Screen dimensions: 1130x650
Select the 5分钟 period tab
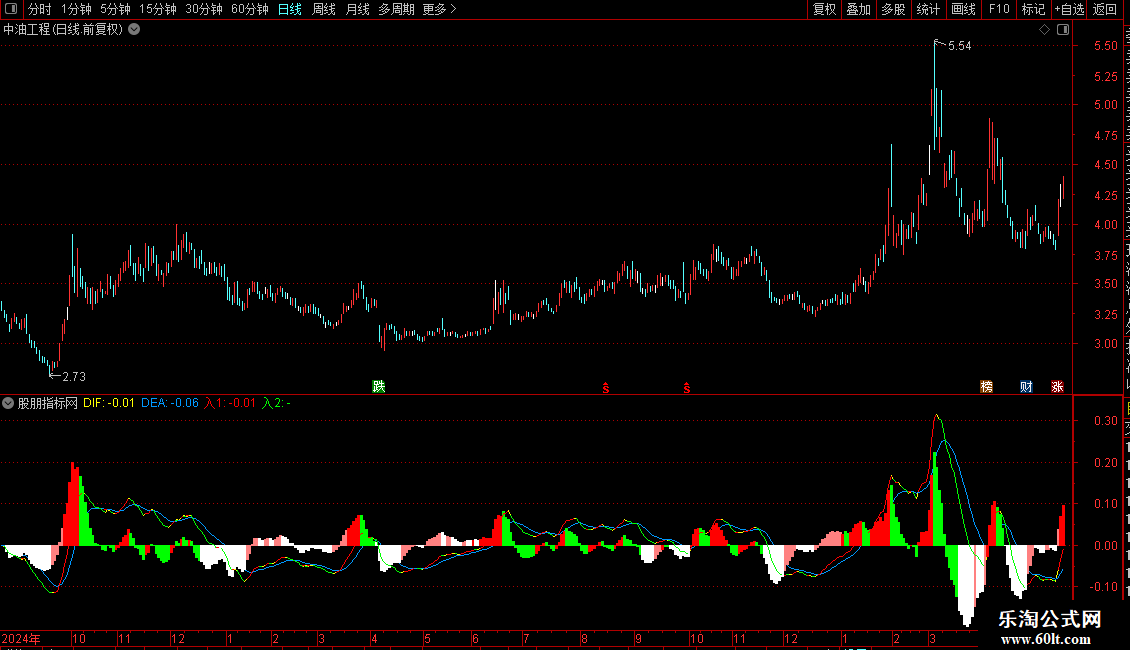(115, 9)
